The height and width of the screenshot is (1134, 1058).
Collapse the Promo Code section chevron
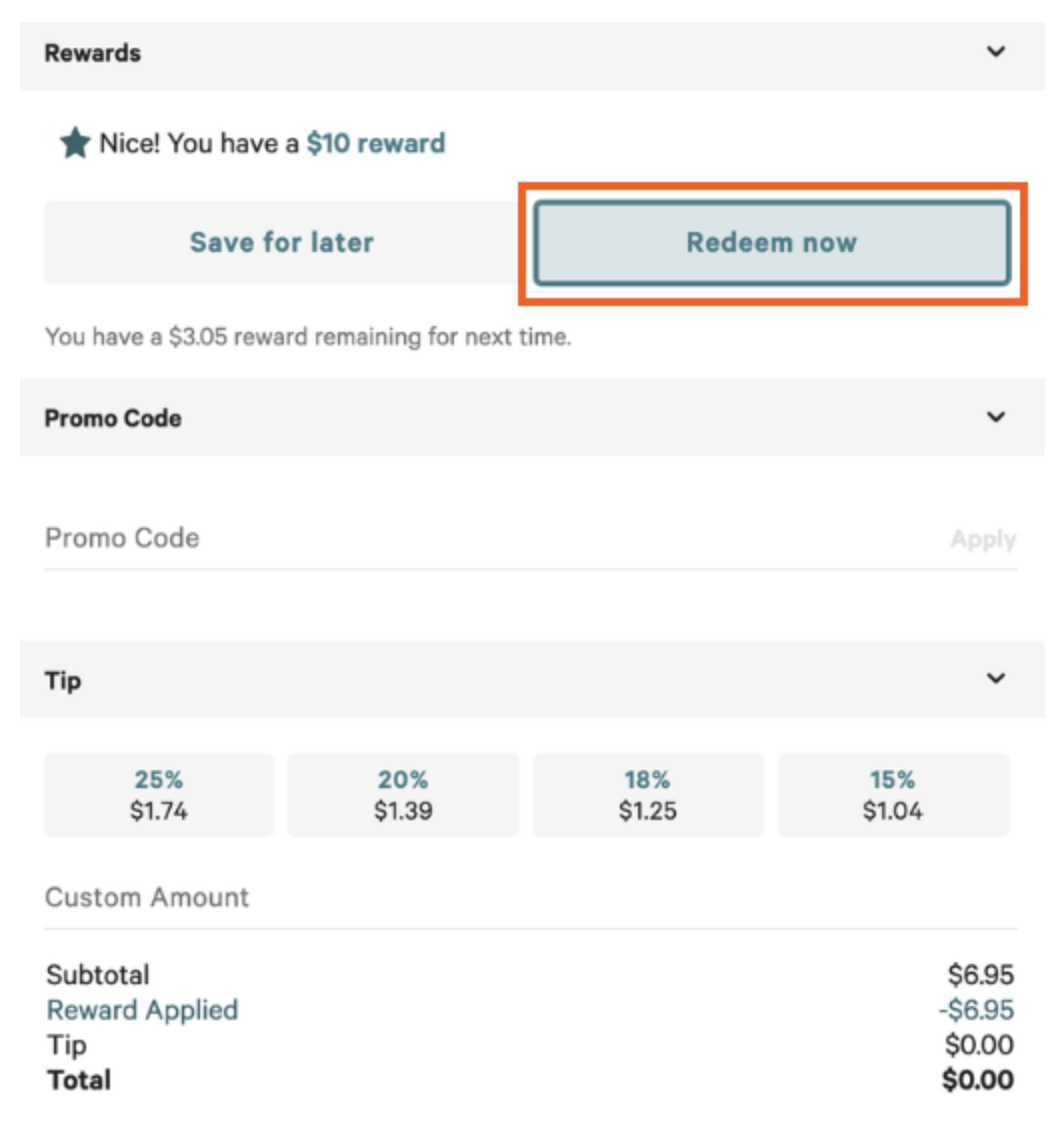click(996, 417)
